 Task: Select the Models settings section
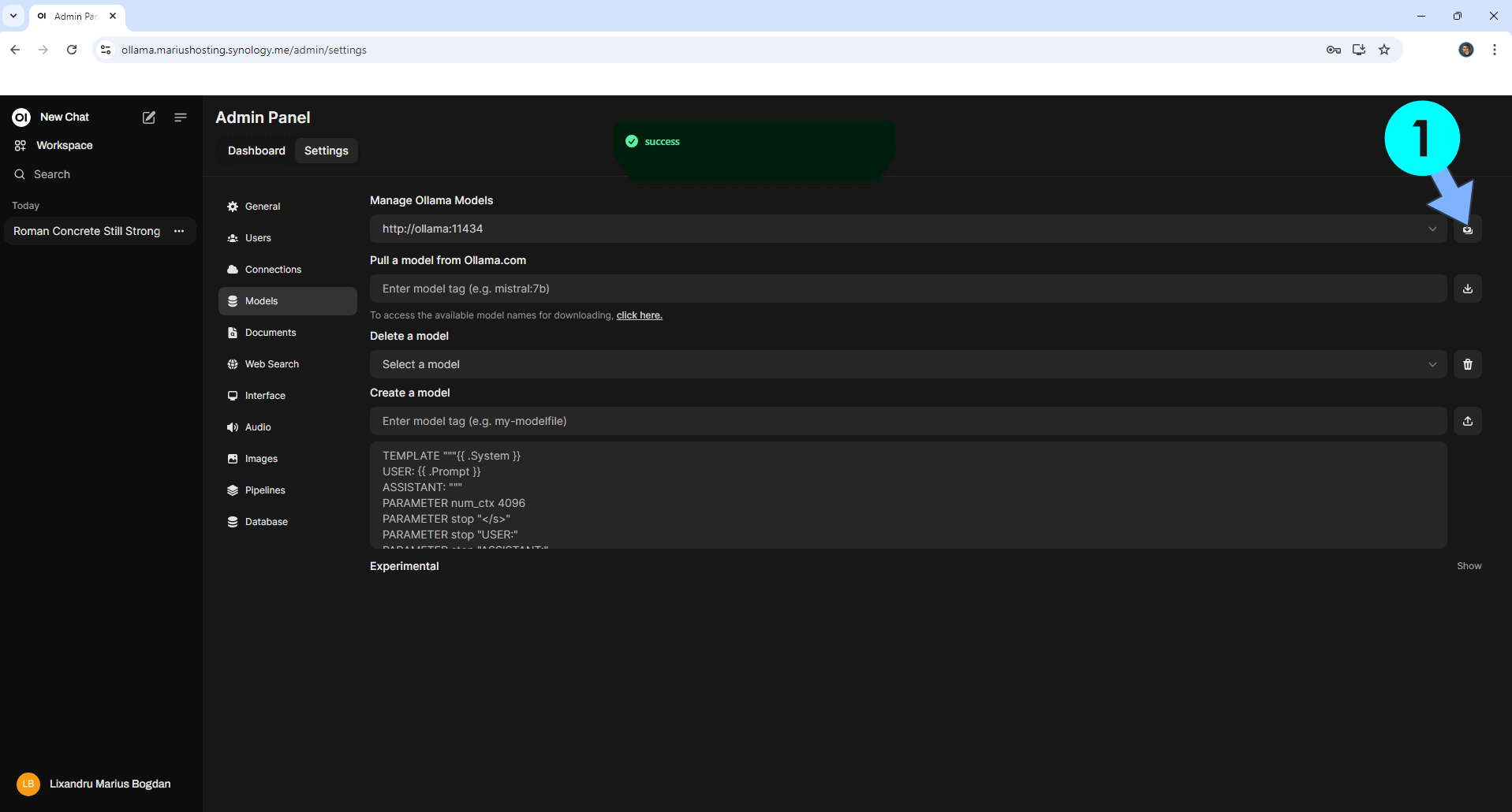tap(287, 301)
